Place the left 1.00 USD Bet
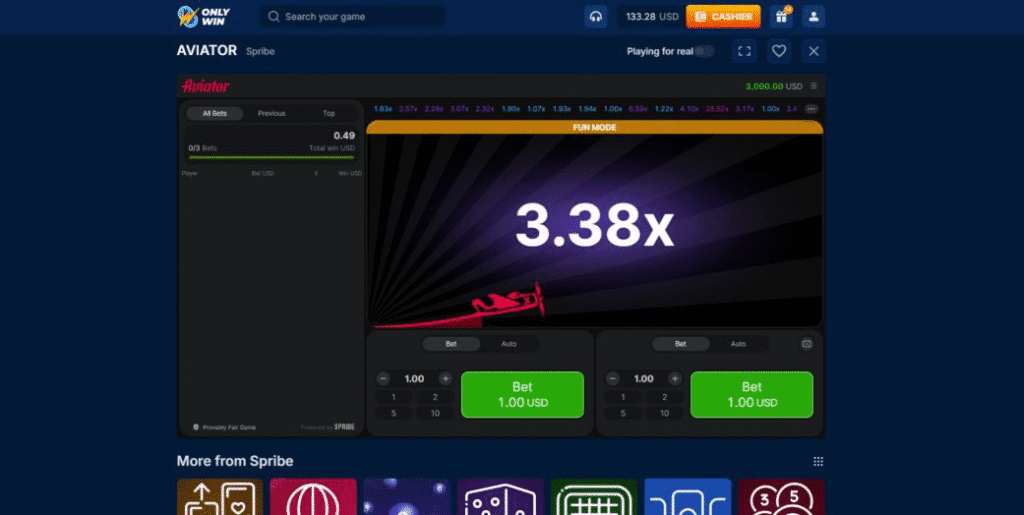This screenshot has height=515, width=1024. 522,394
